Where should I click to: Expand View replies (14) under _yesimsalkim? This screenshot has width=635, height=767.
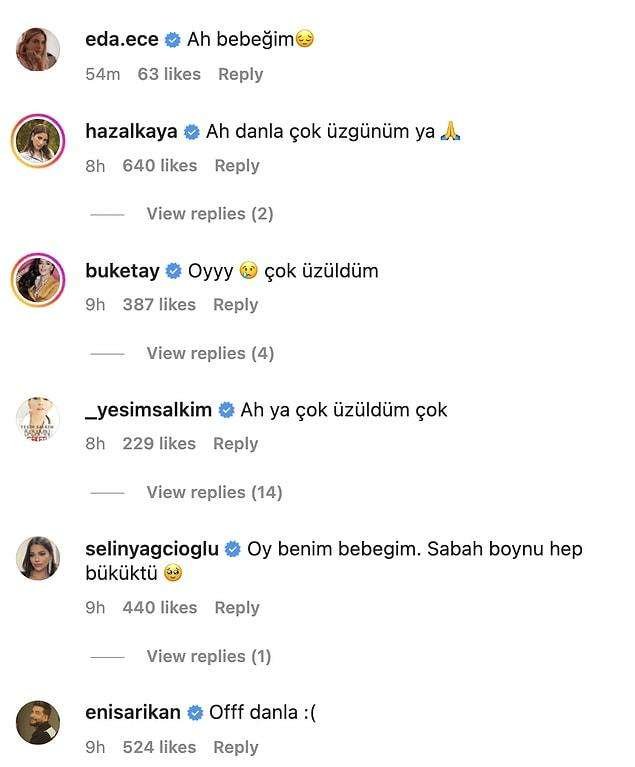click(214, 492)
